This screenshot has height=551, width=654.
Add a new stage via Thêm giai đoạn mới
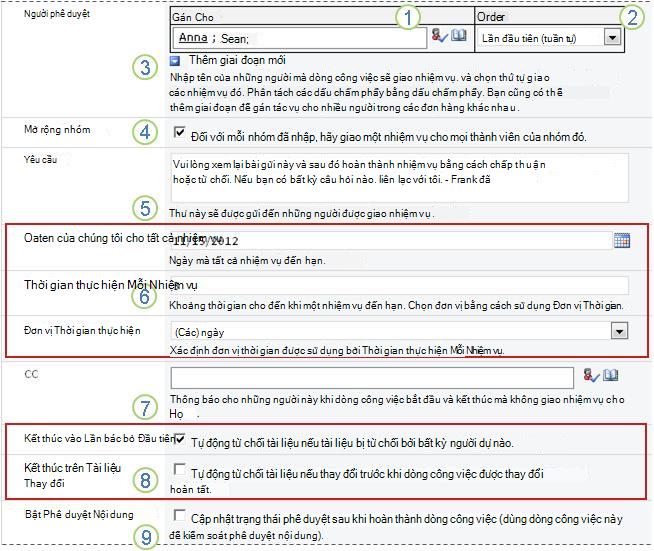click(x=237, y=60)
